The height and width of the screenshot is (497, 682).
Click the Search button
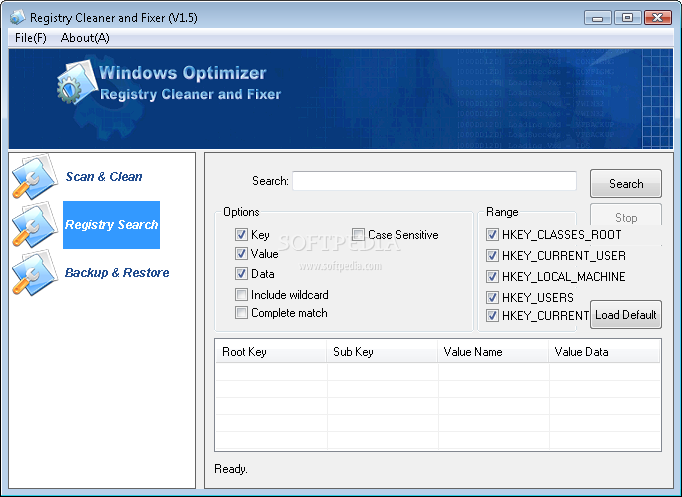(x=626, y=183)
